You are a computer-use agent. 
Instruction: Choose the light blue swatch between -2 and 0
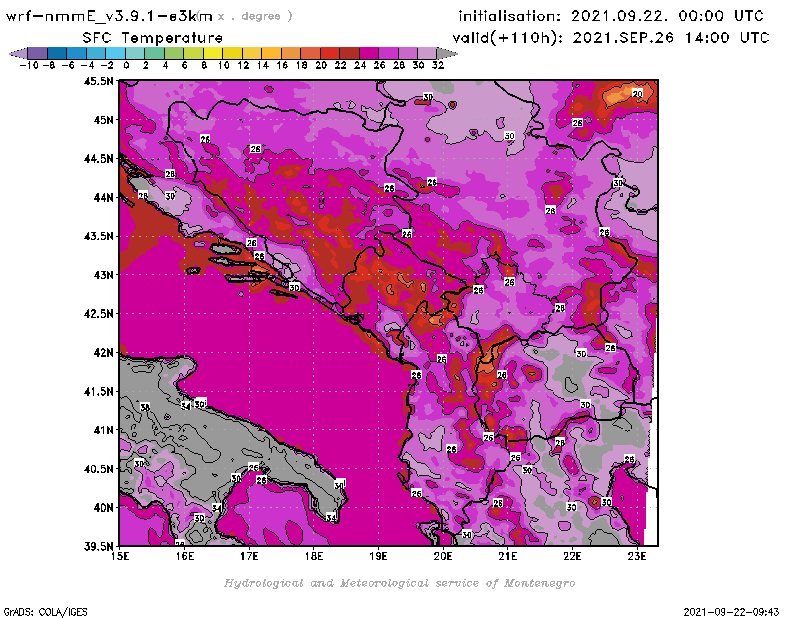coord(115,53)
